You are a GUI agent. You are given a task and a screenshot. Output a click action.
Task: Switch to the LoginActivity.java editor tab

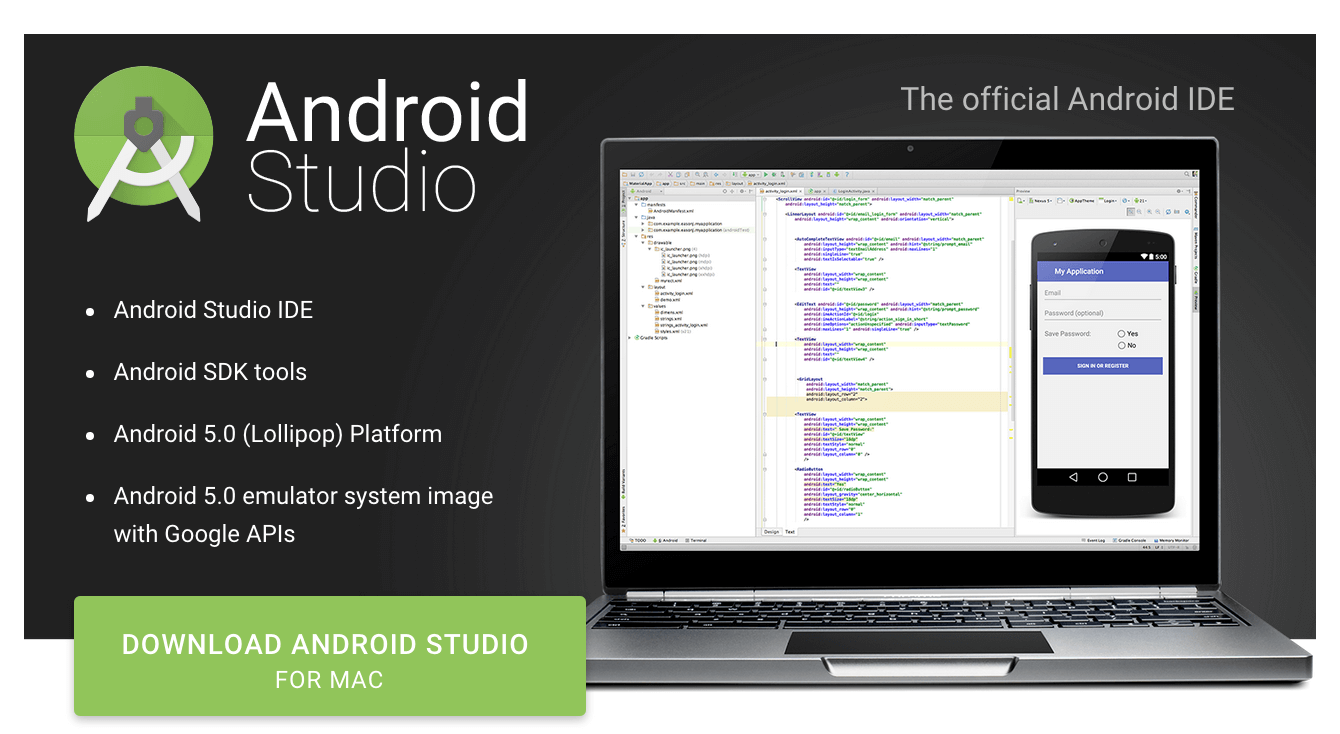[854, 191]
